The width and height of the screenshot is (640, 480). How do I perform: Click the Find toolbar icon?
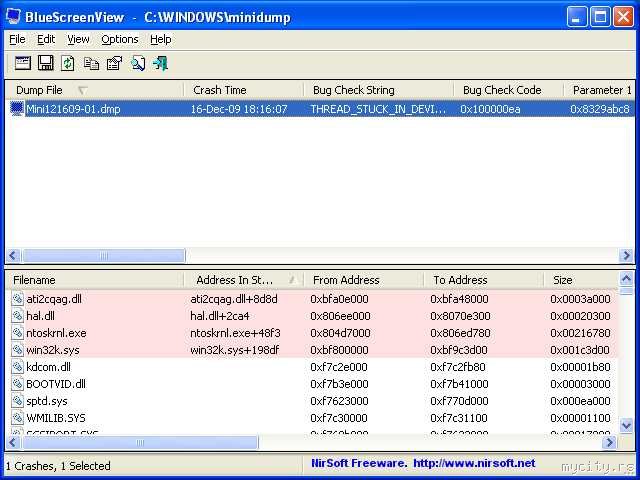137,63
